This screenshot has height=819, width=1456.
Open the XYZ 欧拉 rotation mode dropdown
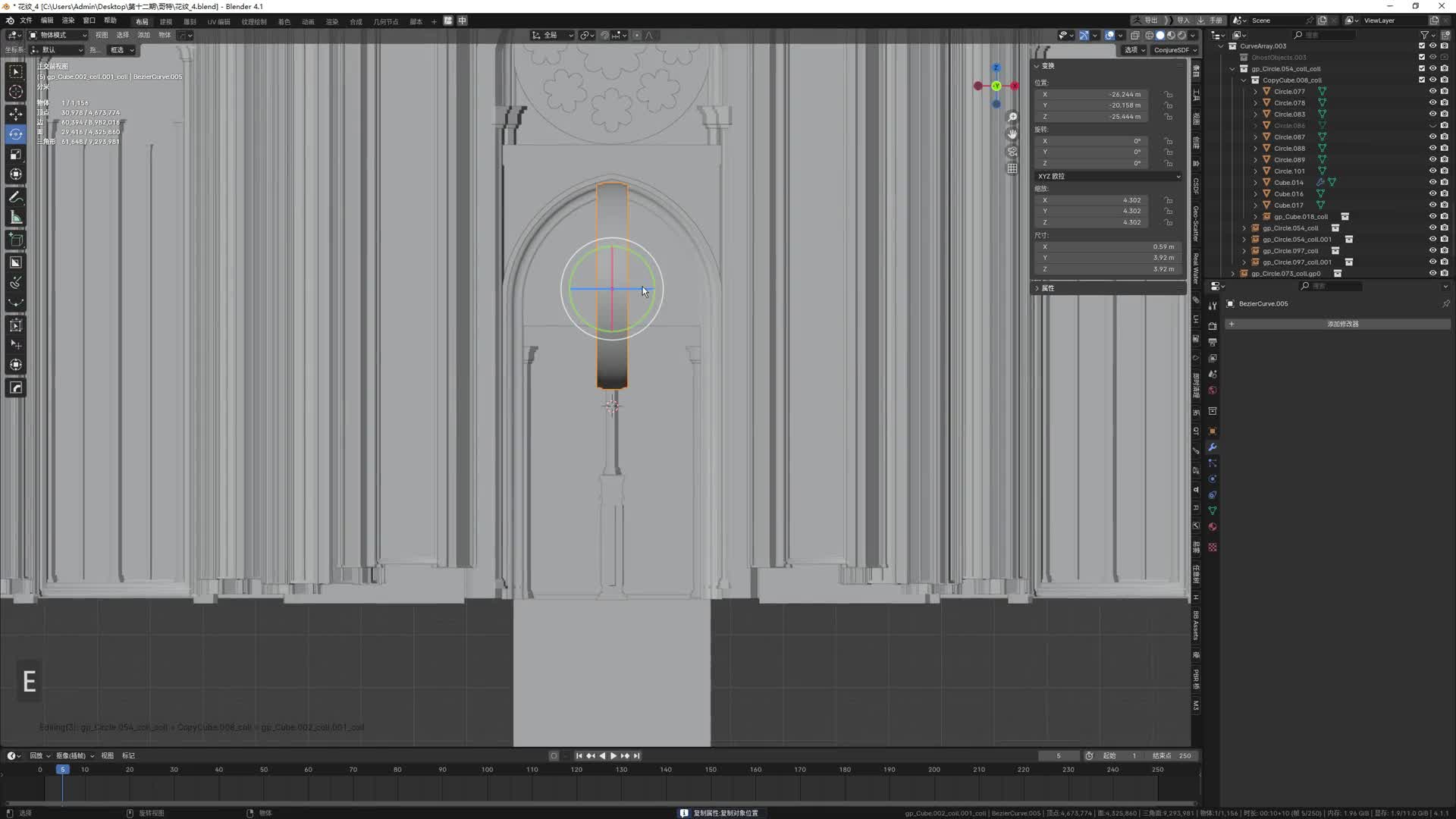click(1108, 176)
